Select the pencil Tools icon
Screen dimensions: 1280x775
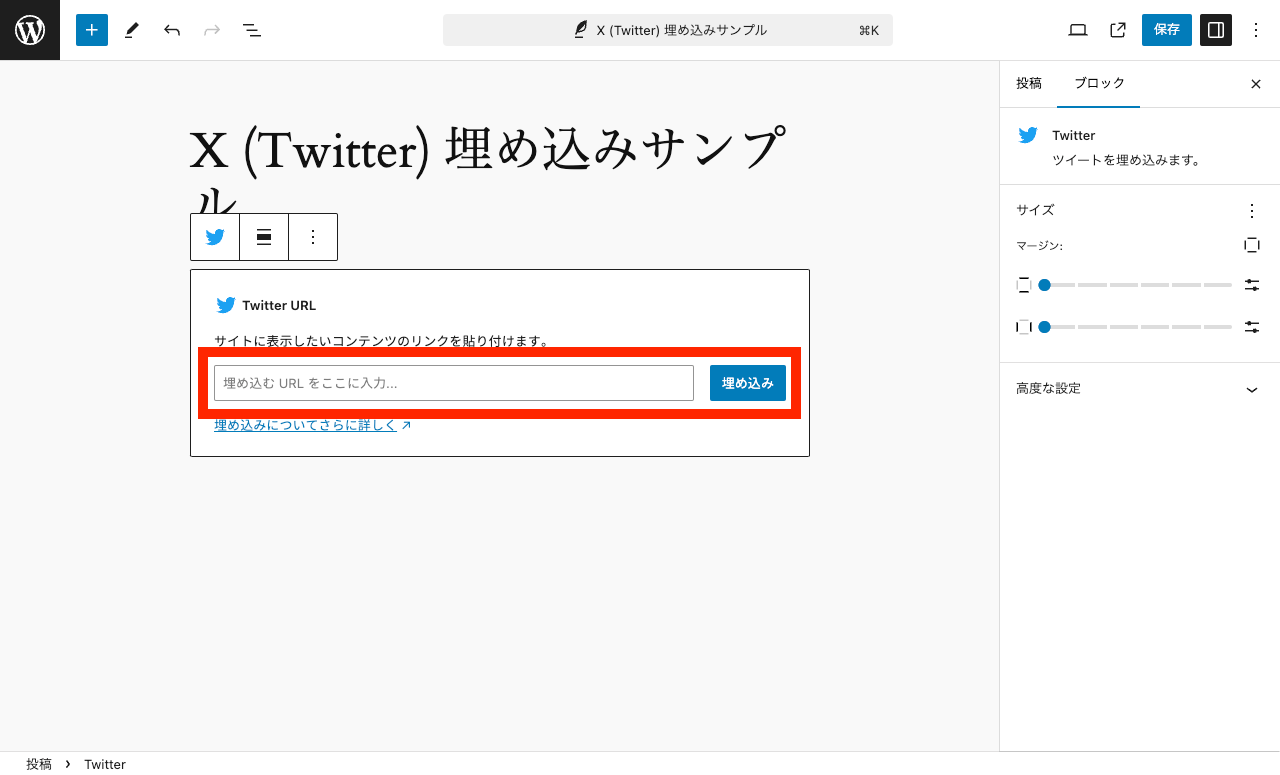[x=132, y=30]
